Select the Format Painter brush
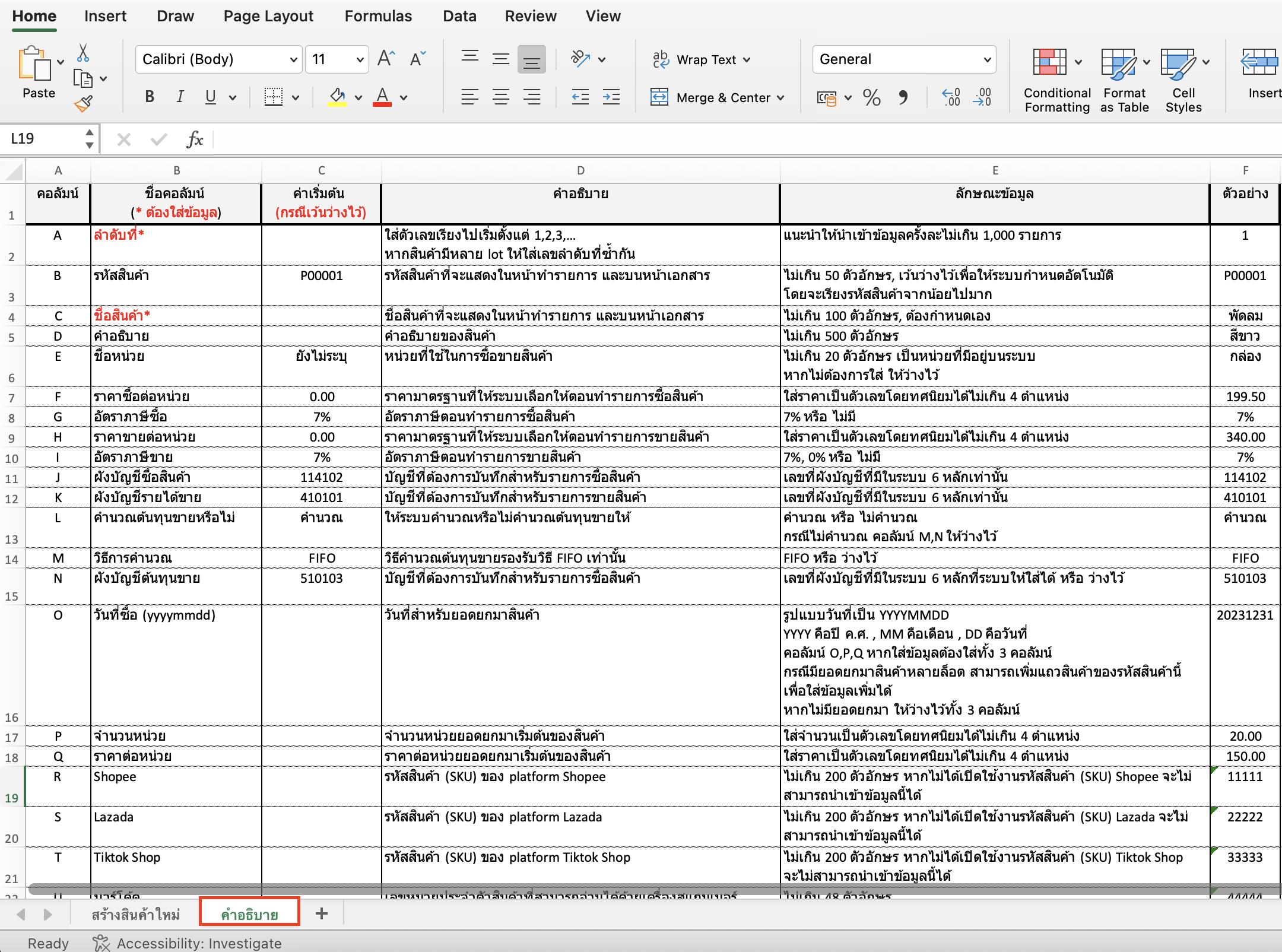 pyautogui.click(x=83, y=104)
